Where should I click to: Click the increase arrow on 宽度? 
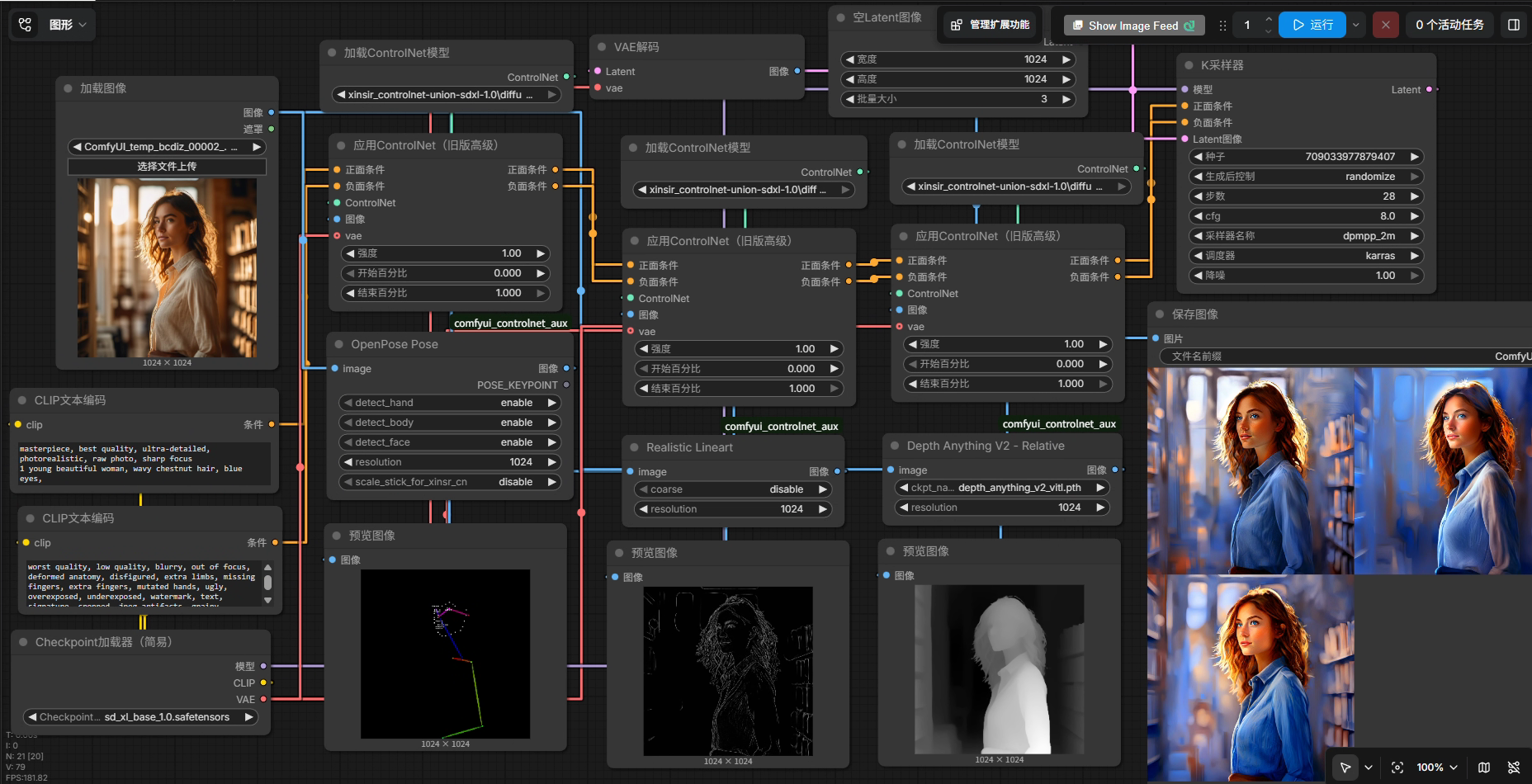[x=1066, y=59]
